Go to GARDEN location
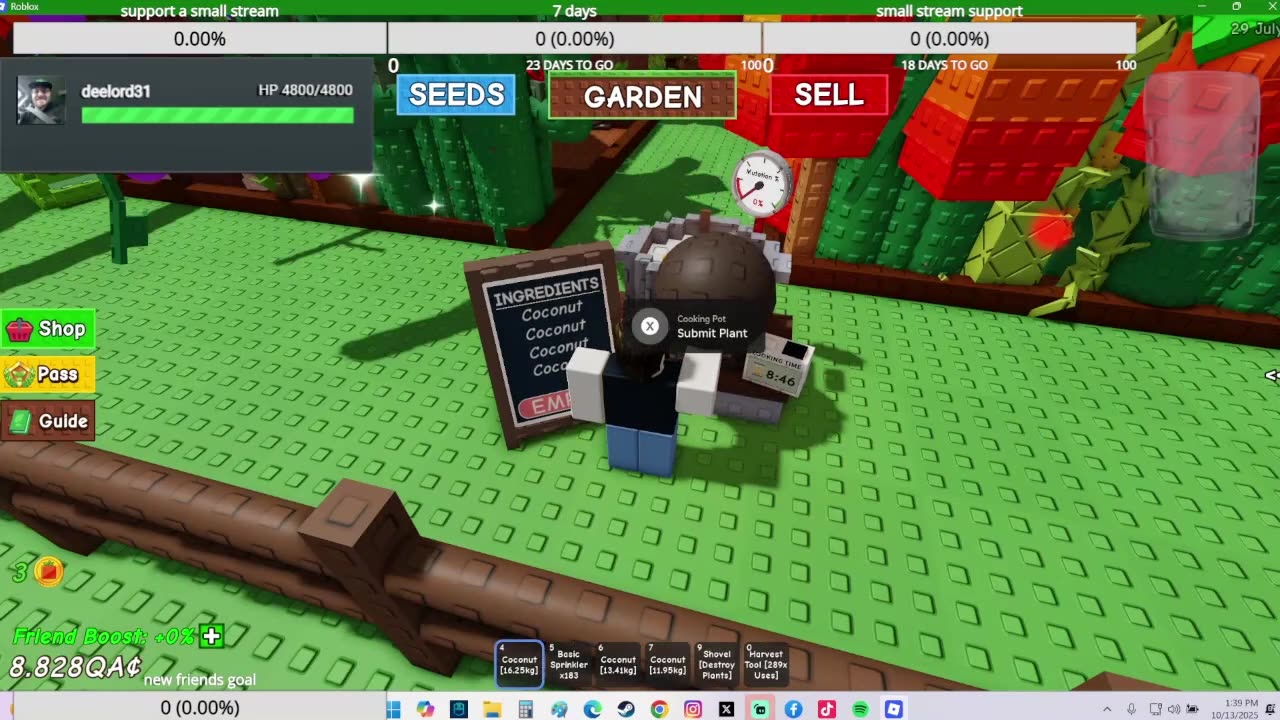 click(x=642, y=96)
